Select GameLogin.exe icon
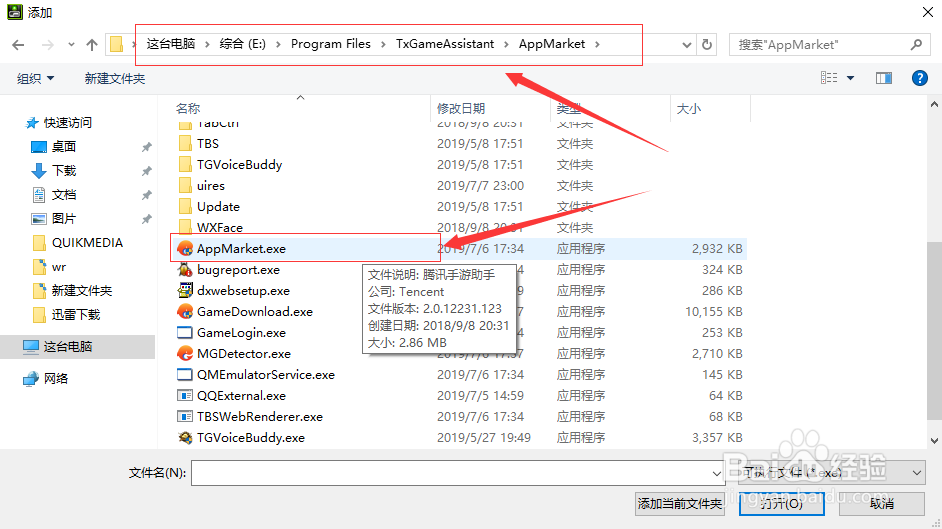This screenshot has width=942, height=529. point(185,333)
